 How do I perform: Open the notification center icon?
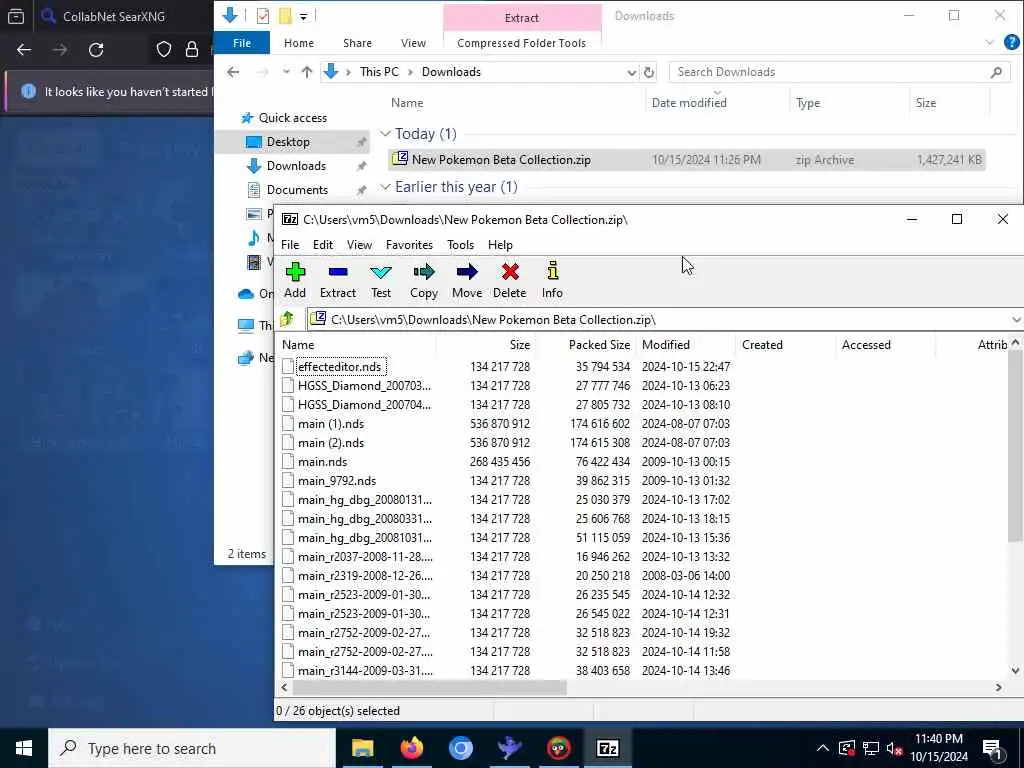pos(992,748)
